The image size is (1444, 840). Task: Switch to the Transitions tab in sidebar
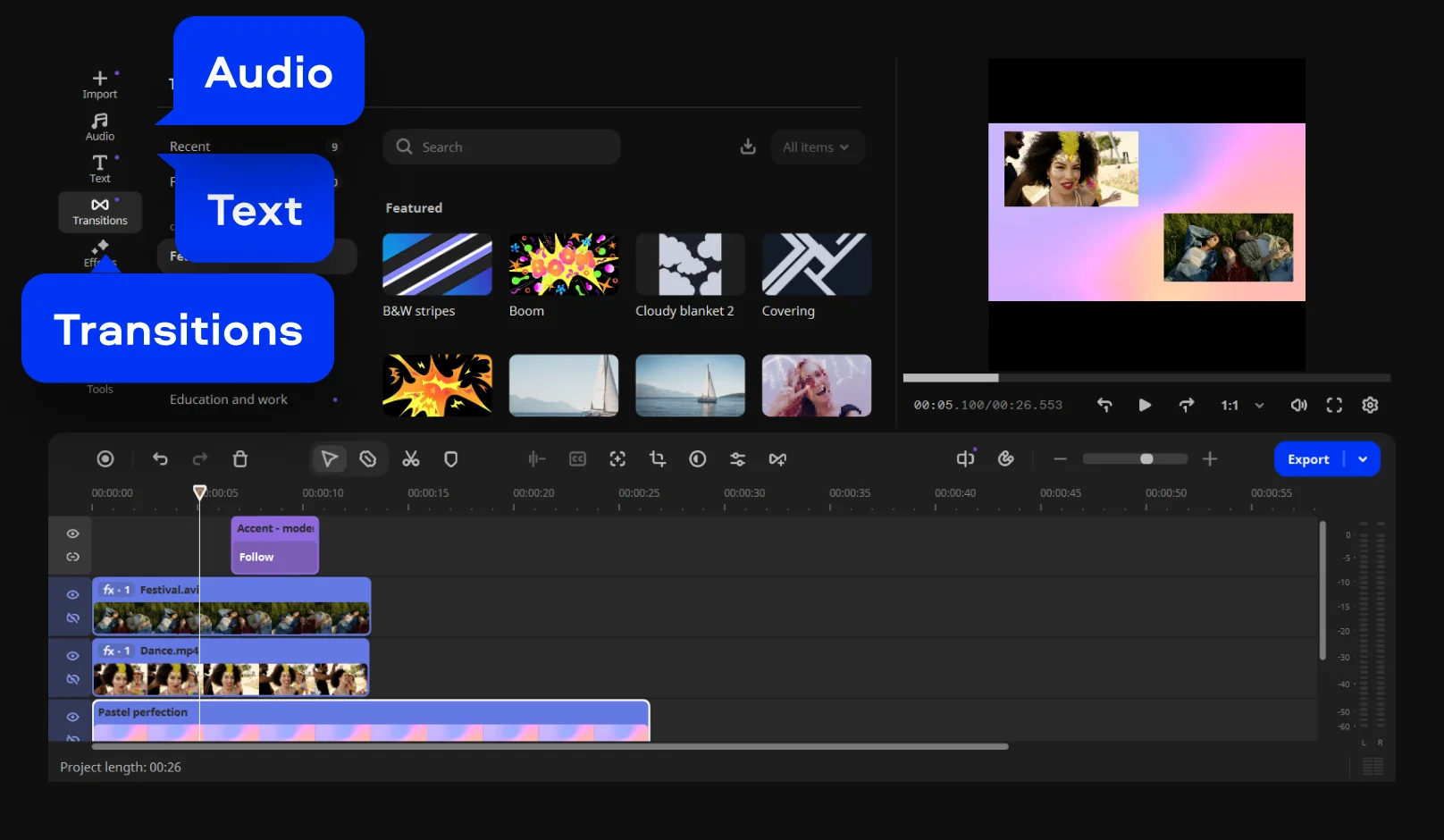(100, 213)
